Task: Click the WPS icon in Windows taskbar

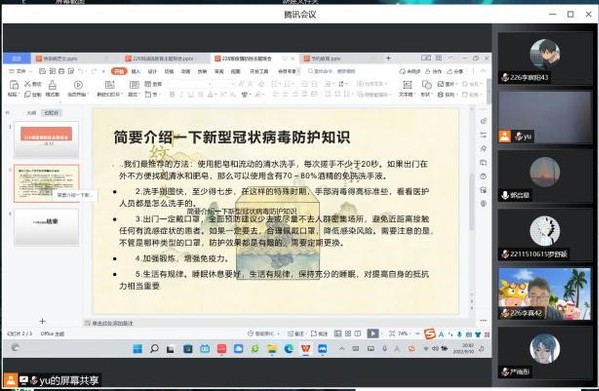Action: (x=306, y=348)
